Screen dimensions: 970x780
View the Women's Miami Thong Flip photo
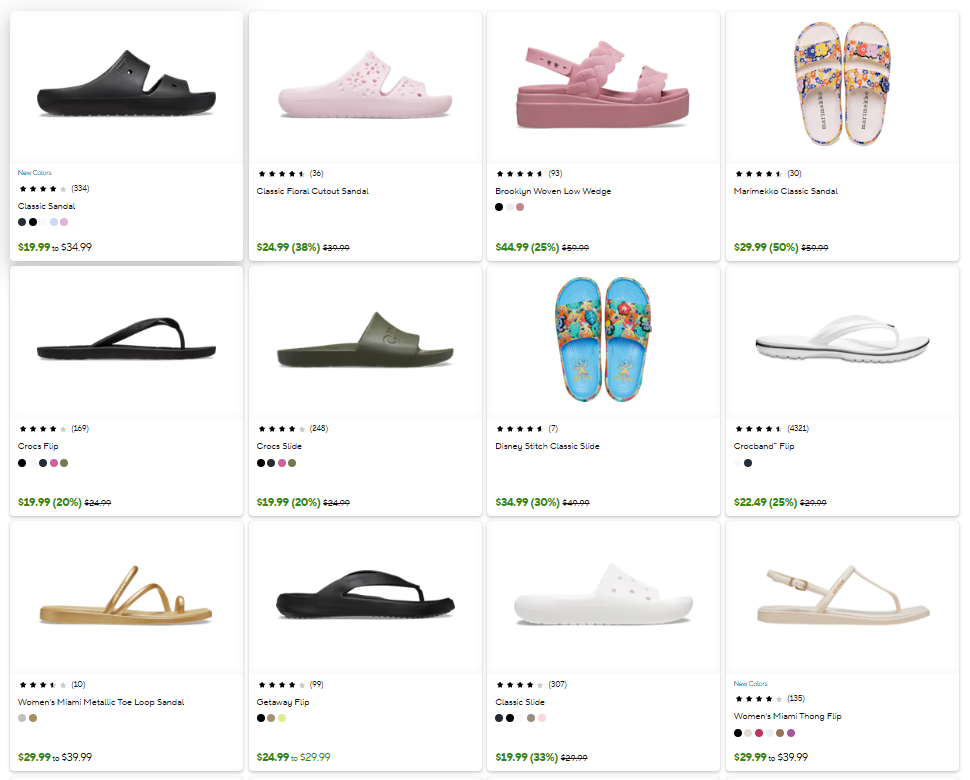(842, 598)
